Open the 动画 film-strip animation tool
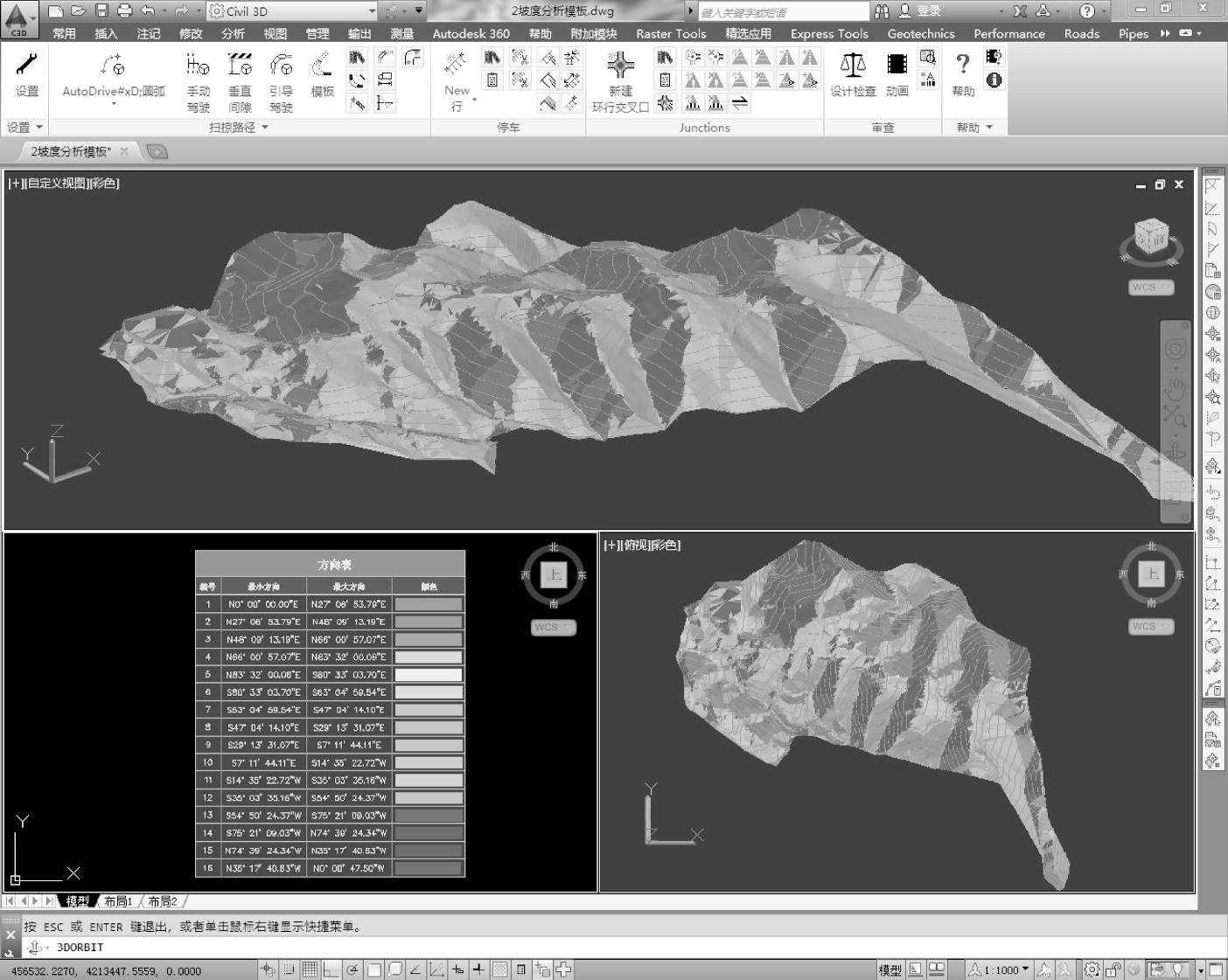Viewport: 1228px width, 980px height. 897,74
